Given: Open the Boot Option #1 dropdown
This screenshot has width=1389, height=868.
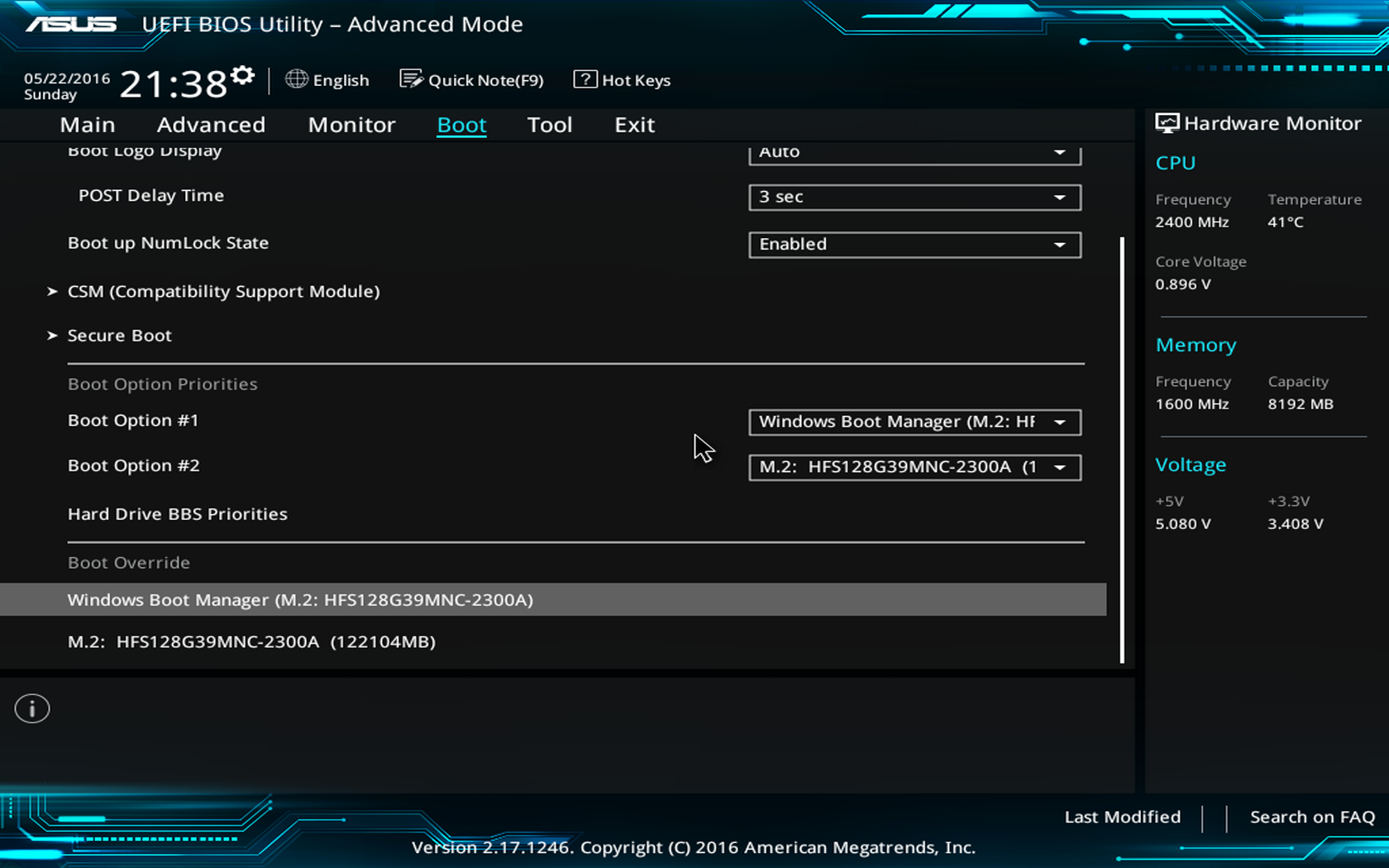Looking at the screenshot, I should click(x=914, y=422).
